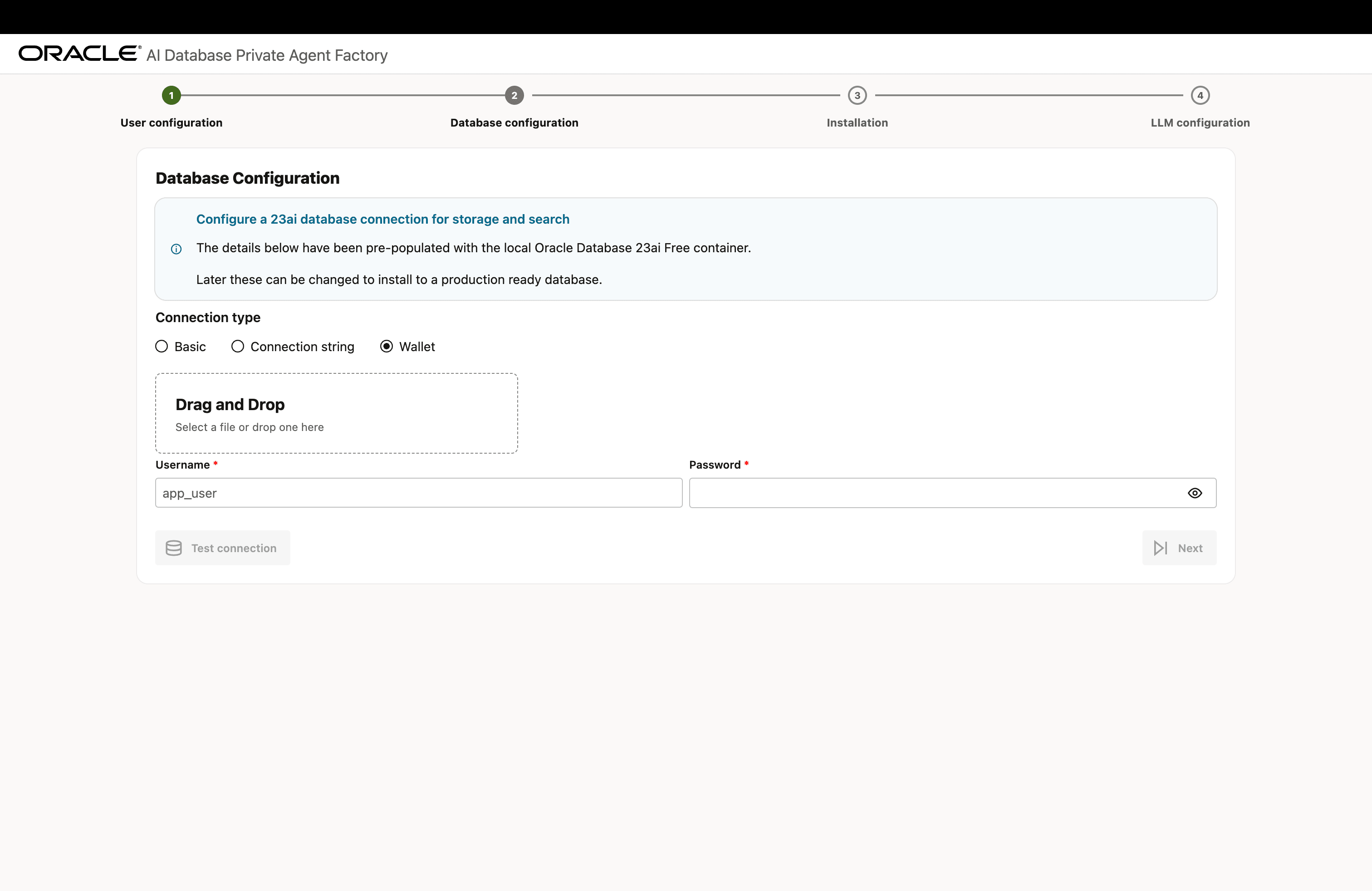Click step 1 circle in the progress stepper

click(171, 96)
